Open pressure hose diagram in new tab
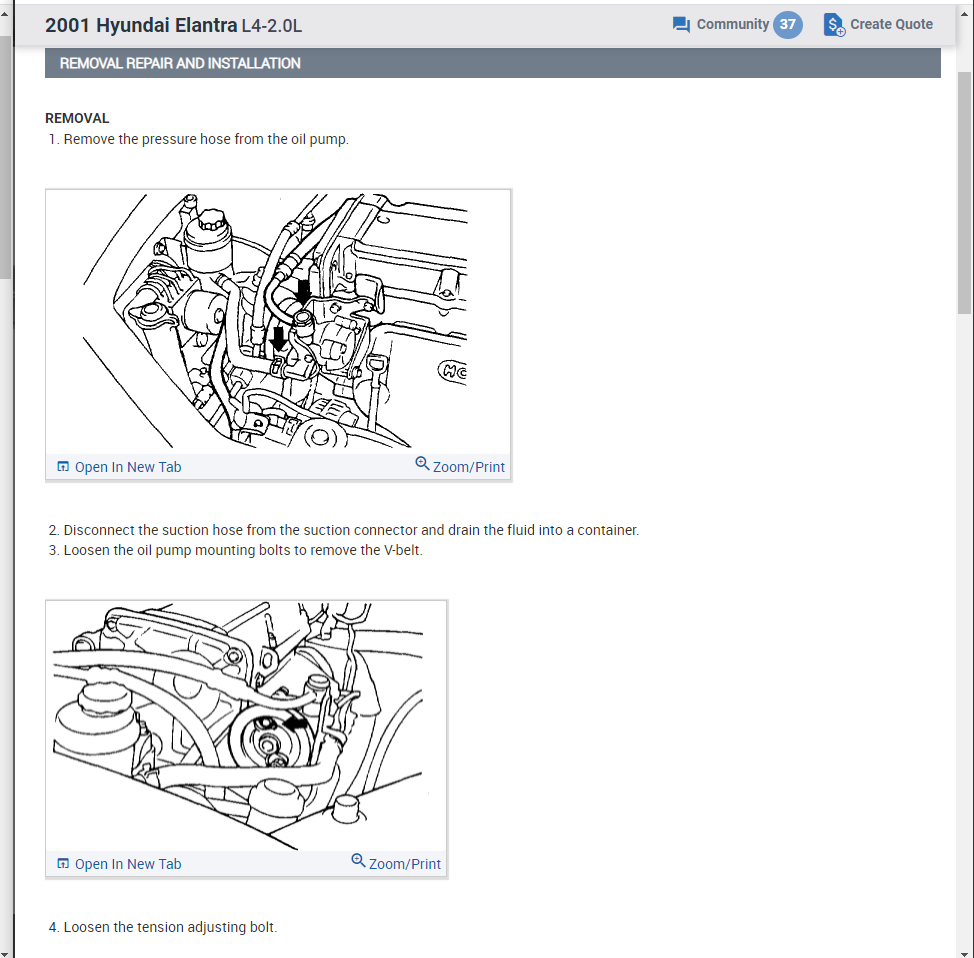974x958 pixels. [x=128, y=467]
